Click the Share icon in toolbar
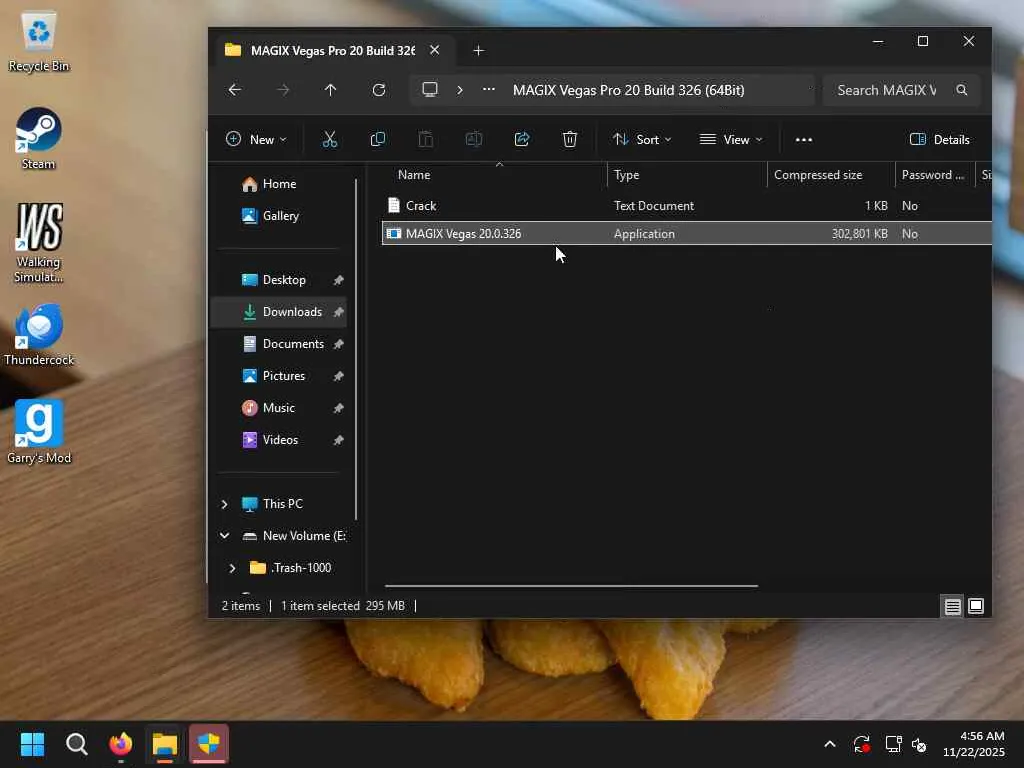 (x=522, y=139)
